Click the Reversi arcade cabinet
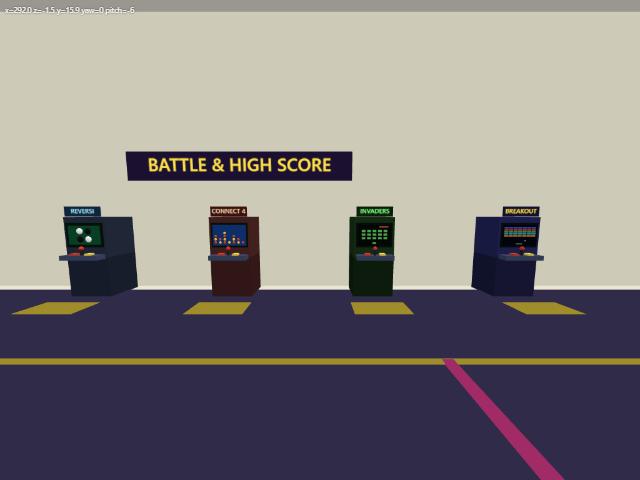640x480 pixels. coord(98,251)
